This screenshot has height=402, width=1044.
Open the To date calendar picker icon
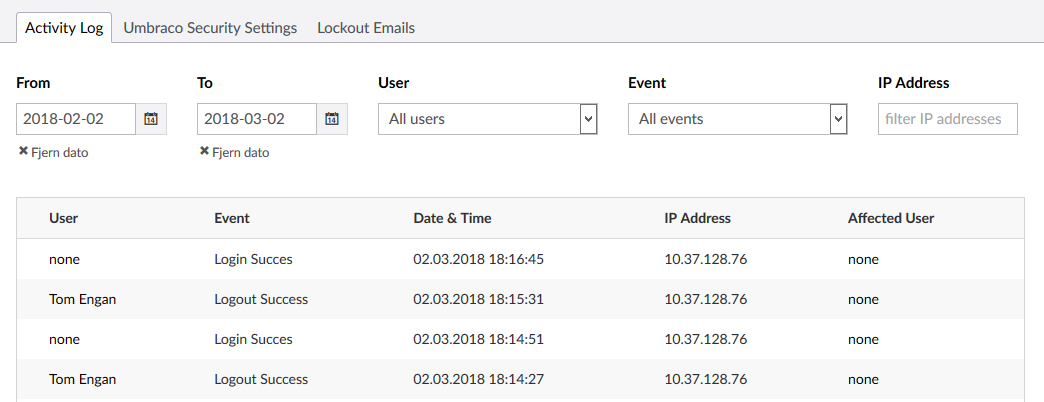pos(332,119)
